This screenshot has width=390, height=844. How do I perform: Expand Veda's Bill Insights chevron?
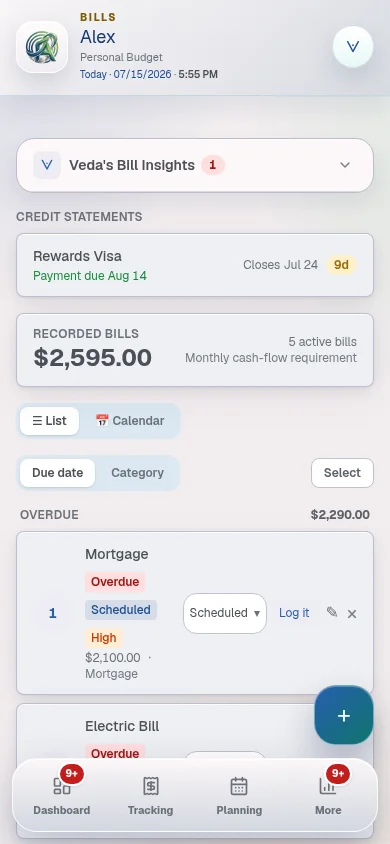(x=345, y=165)
